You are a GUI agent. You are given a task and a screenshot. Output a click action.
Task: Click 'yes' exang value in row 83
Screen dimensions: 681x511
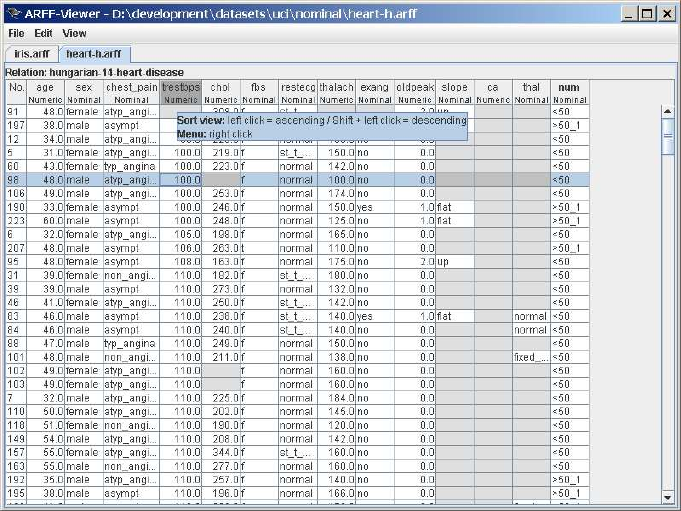pyautogui.click(x=375, y=316)
